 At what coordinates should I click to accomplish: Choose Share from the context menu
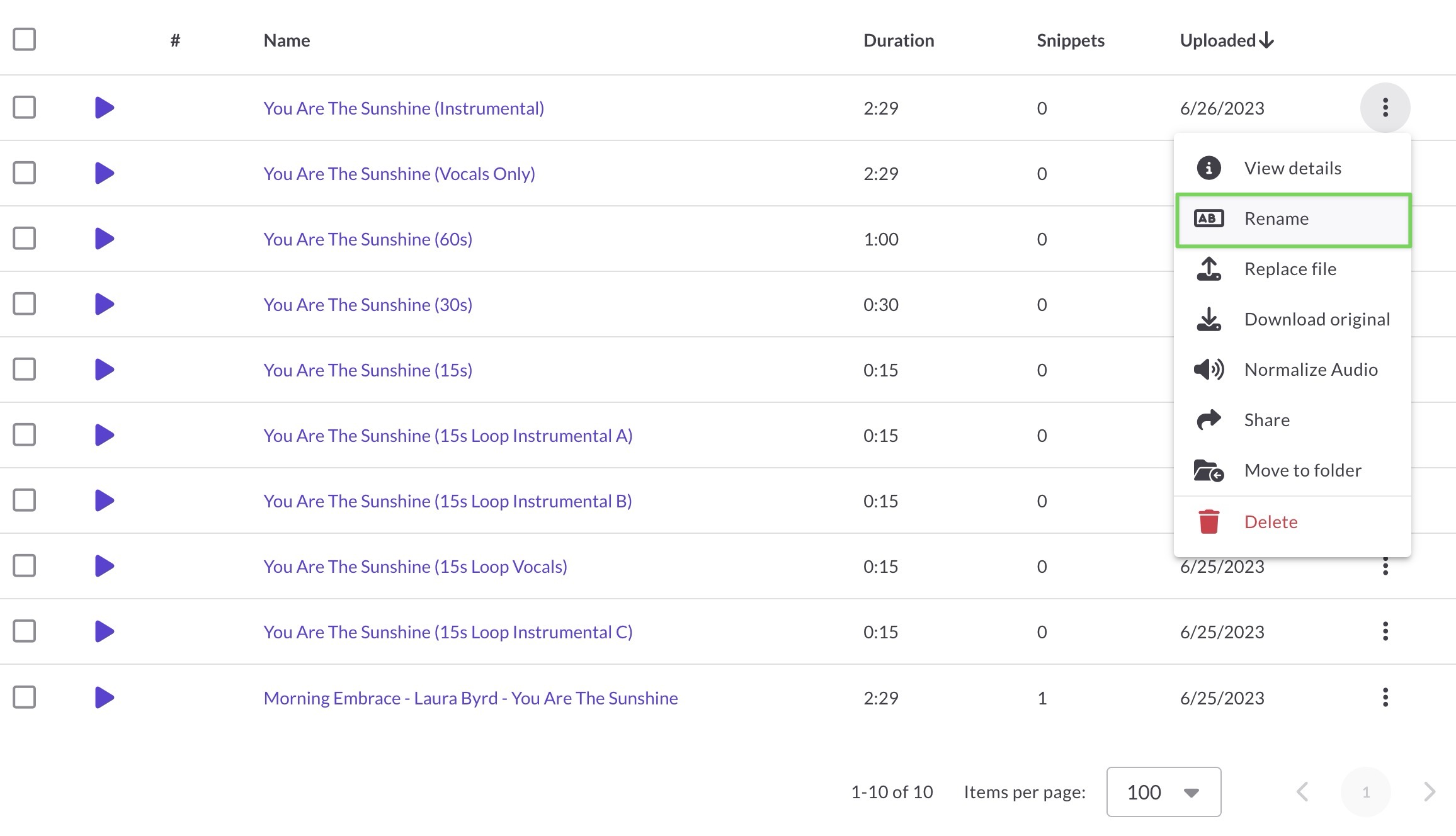point(1292,420)
